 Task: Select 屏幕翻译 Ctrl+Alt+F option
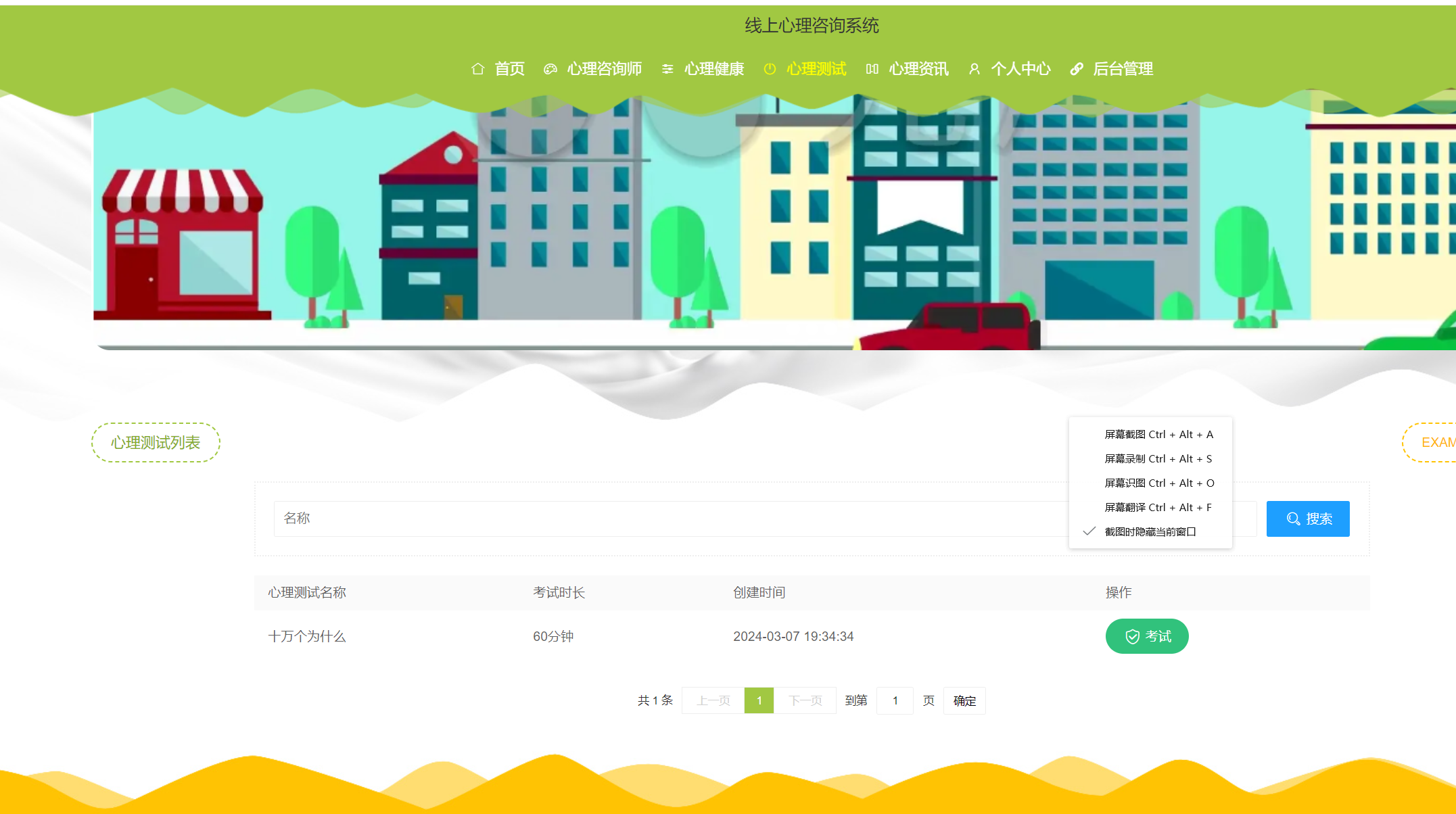[1158, 508]
